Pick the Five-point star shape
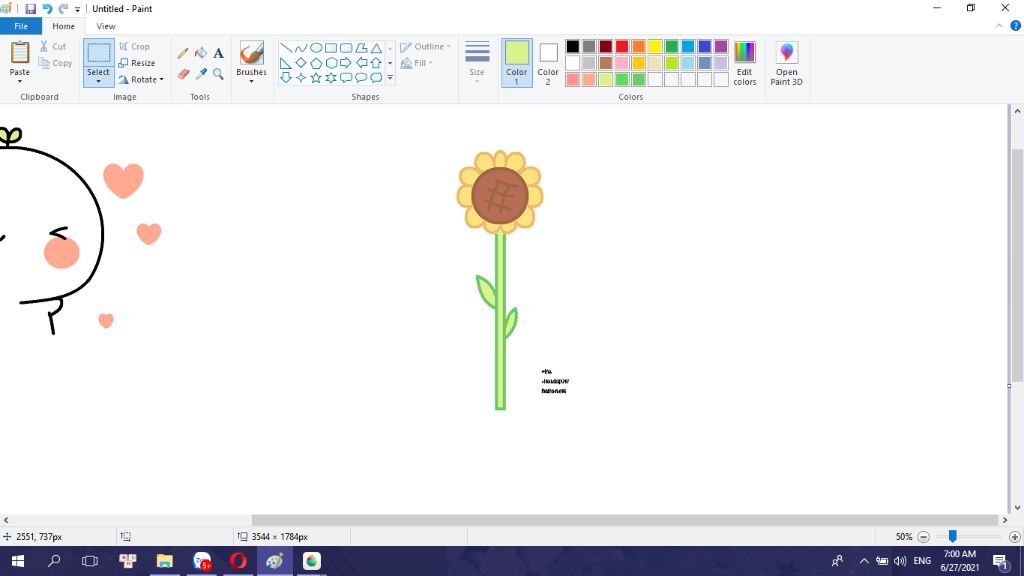 point(315,78)
